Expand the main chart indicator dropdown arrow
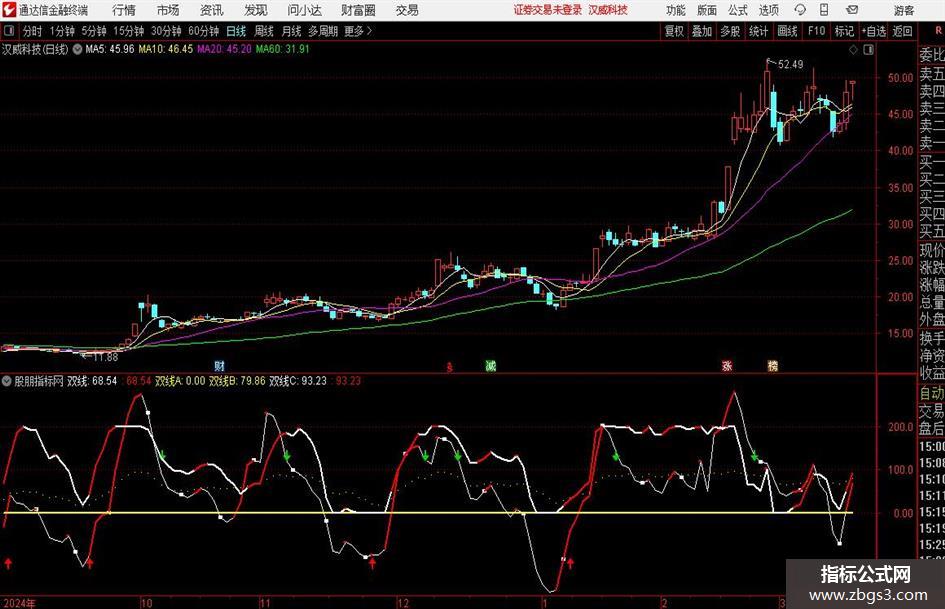The image size is (945, 609). (x=78, y=49)
